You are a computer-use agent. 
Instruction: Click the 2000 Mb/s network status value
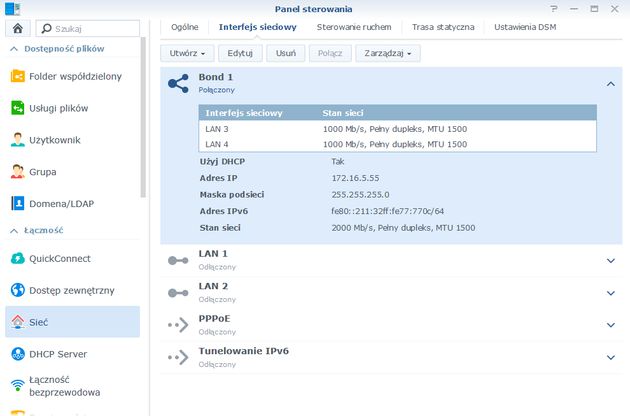click(403, 227)
